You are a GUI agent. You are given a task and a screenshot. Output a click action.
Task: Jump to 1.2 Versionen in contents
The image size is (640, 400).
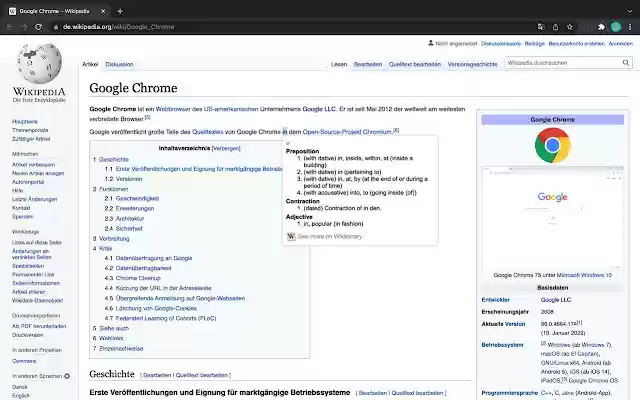(x=129, y=179)
